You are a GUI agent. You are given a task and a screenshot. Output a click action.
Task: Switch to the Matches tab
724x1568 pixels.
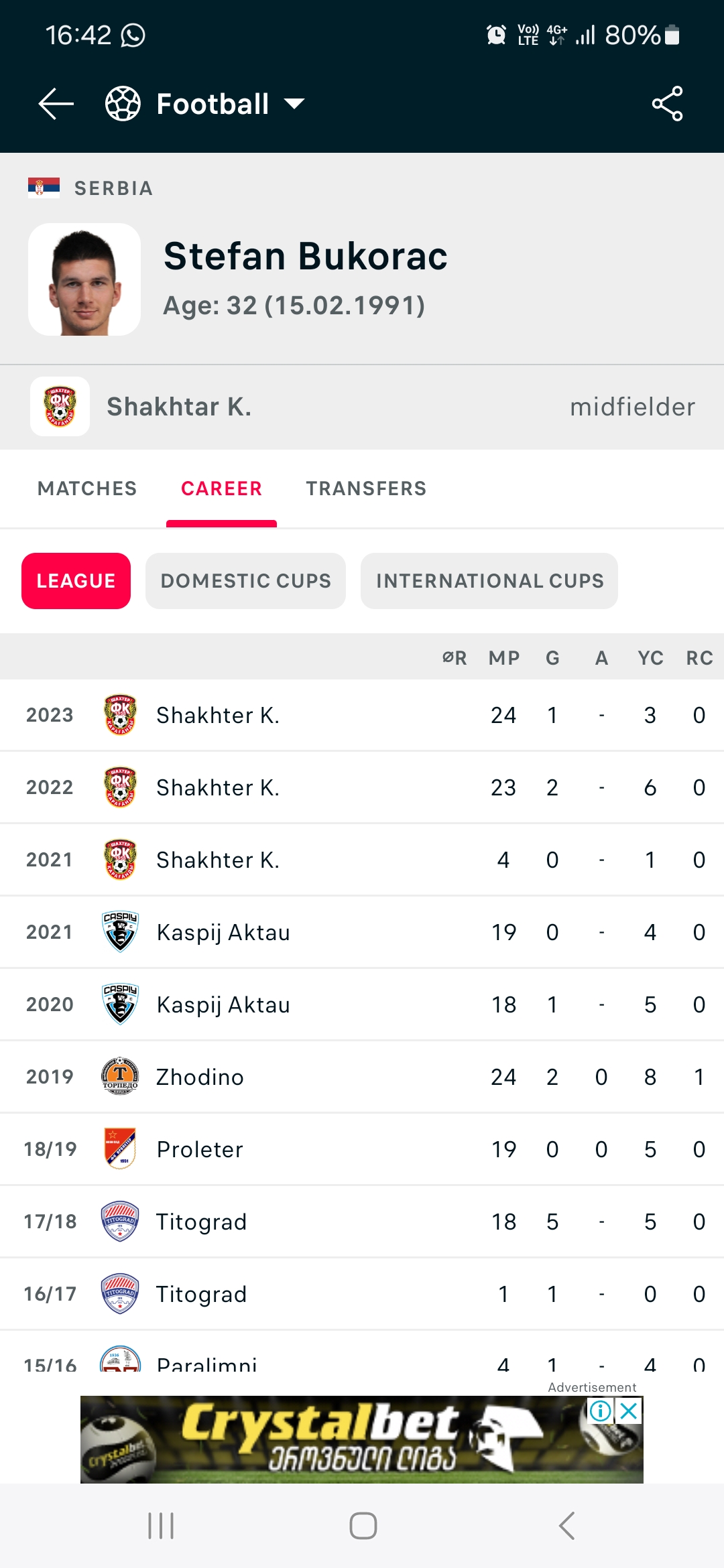(x=87, y=488)
